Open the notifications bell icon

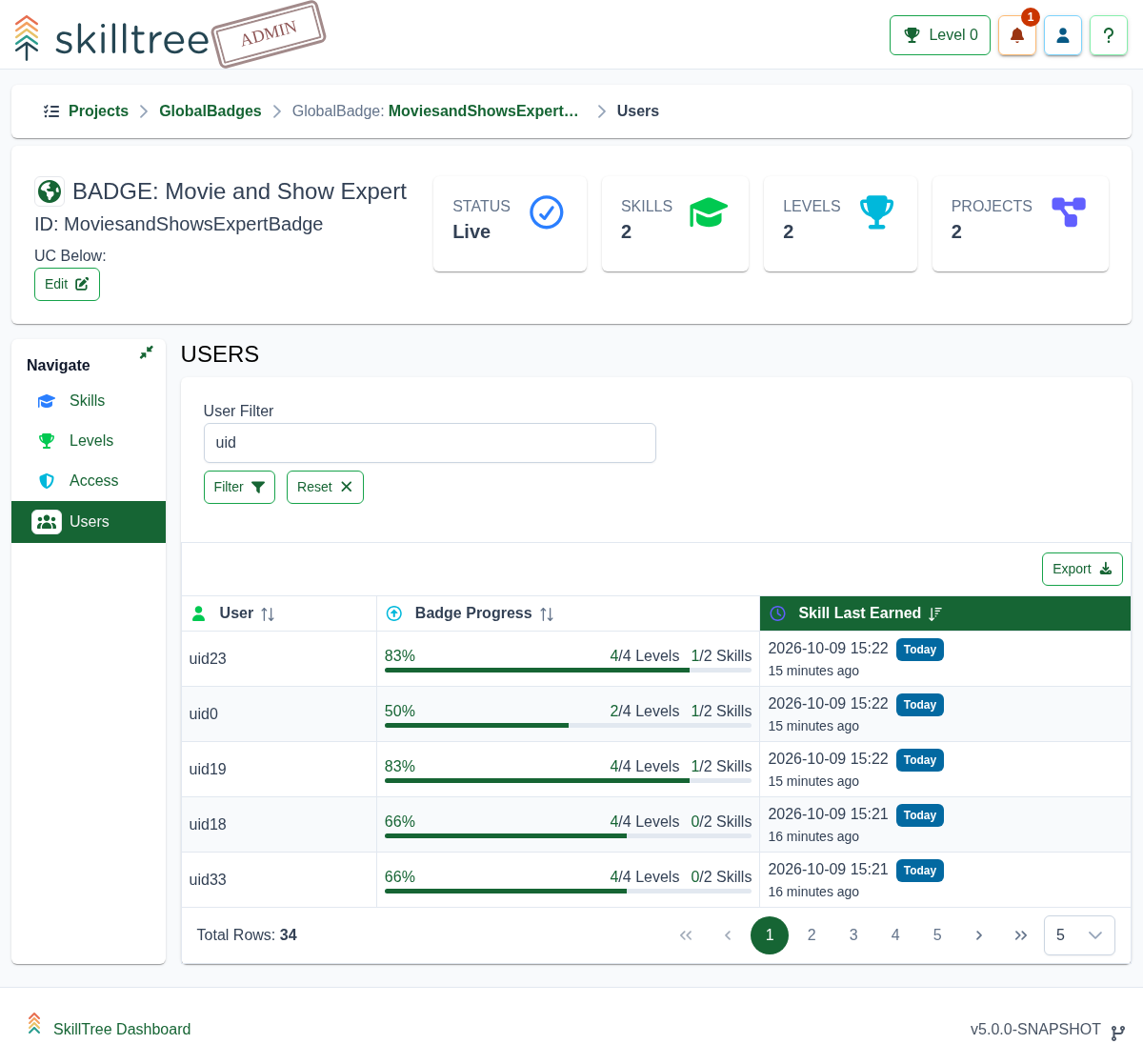coord(1017,35)
